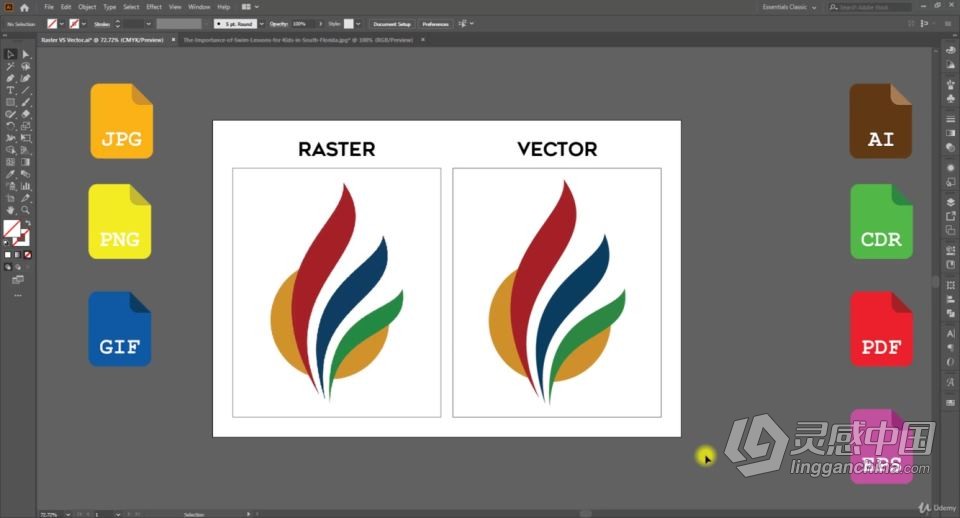Set paint mode to Color
The image size is (960, 518).
8,255
